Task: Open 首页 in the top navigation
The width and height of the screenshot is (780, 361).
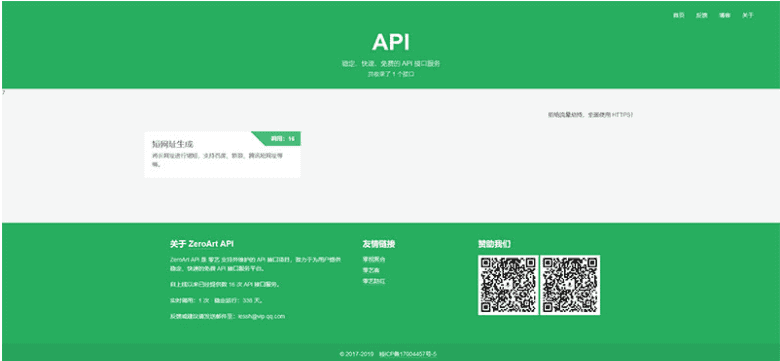Action: coord(679,15)
